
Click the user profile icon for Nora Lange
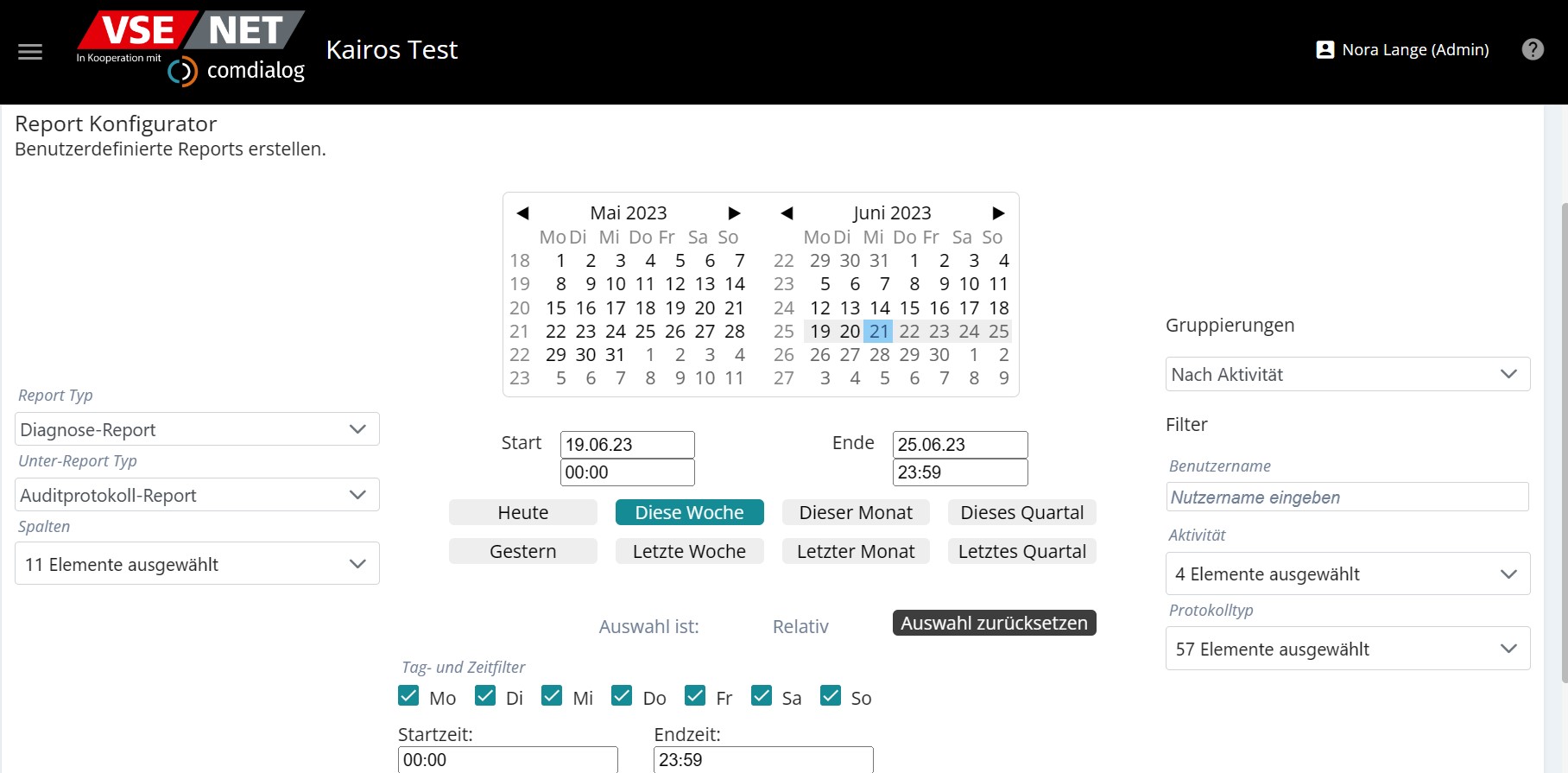pyautogui.click(x=1325, y=50)
